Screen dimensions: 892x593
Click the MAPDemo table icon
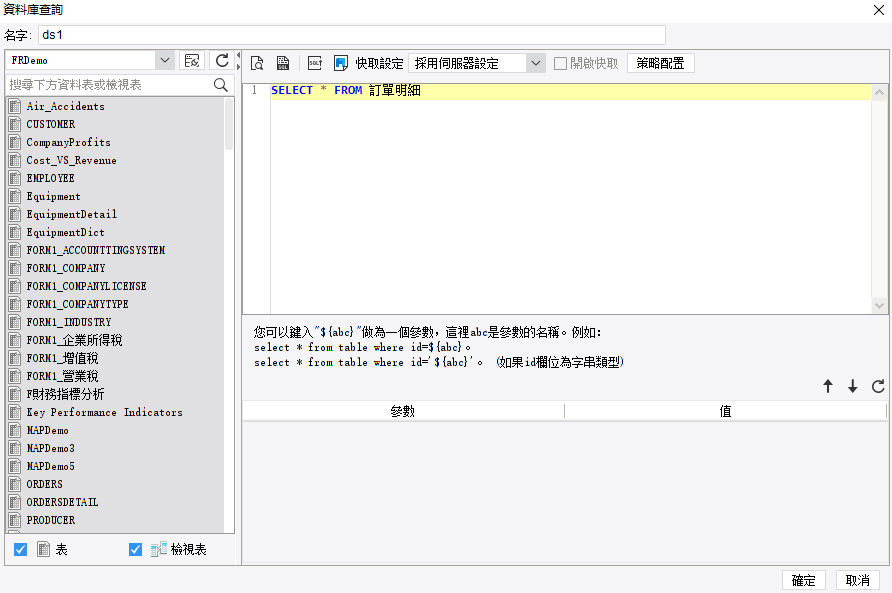tap(15, 430)
